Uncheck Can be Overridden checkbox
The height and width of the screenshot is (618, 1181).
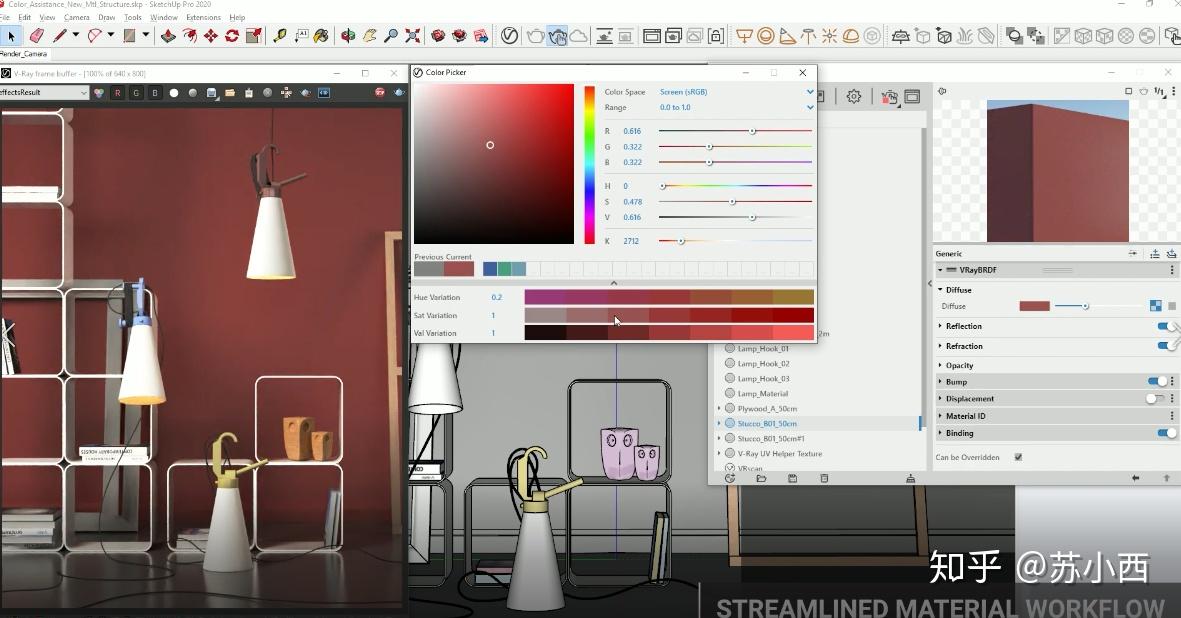pyautogui.click(x=1018, y=457)
